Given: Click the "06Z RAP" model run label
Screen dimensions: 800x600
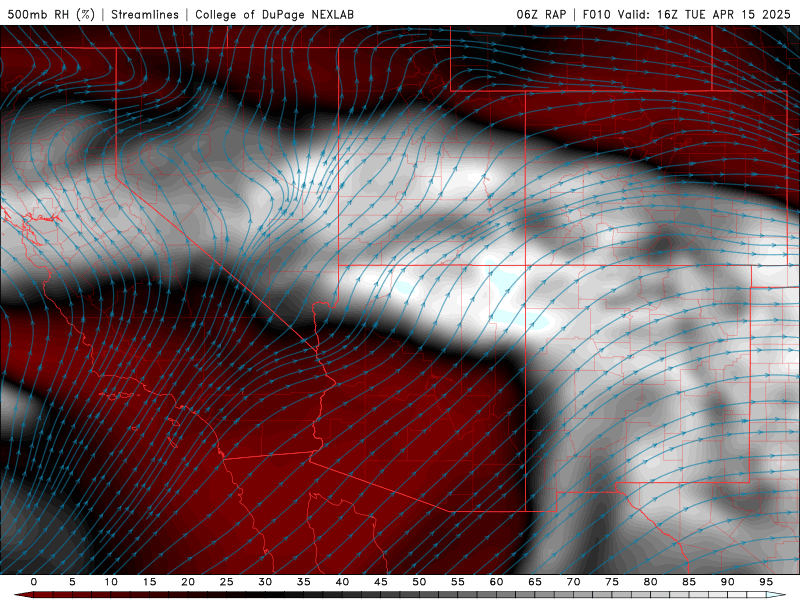Looking at the screenshot, I should tap(541, 14).
